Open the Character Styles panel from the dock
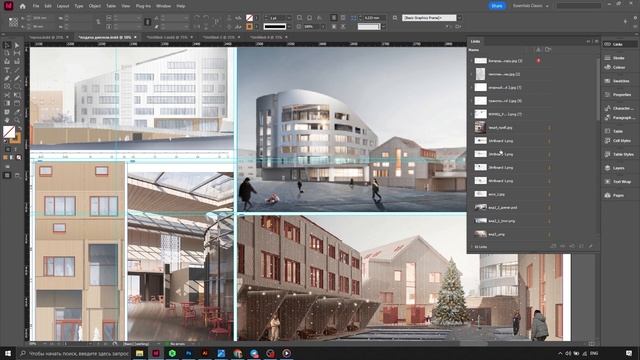Screen dimensions: 640x360 point(619,108)
